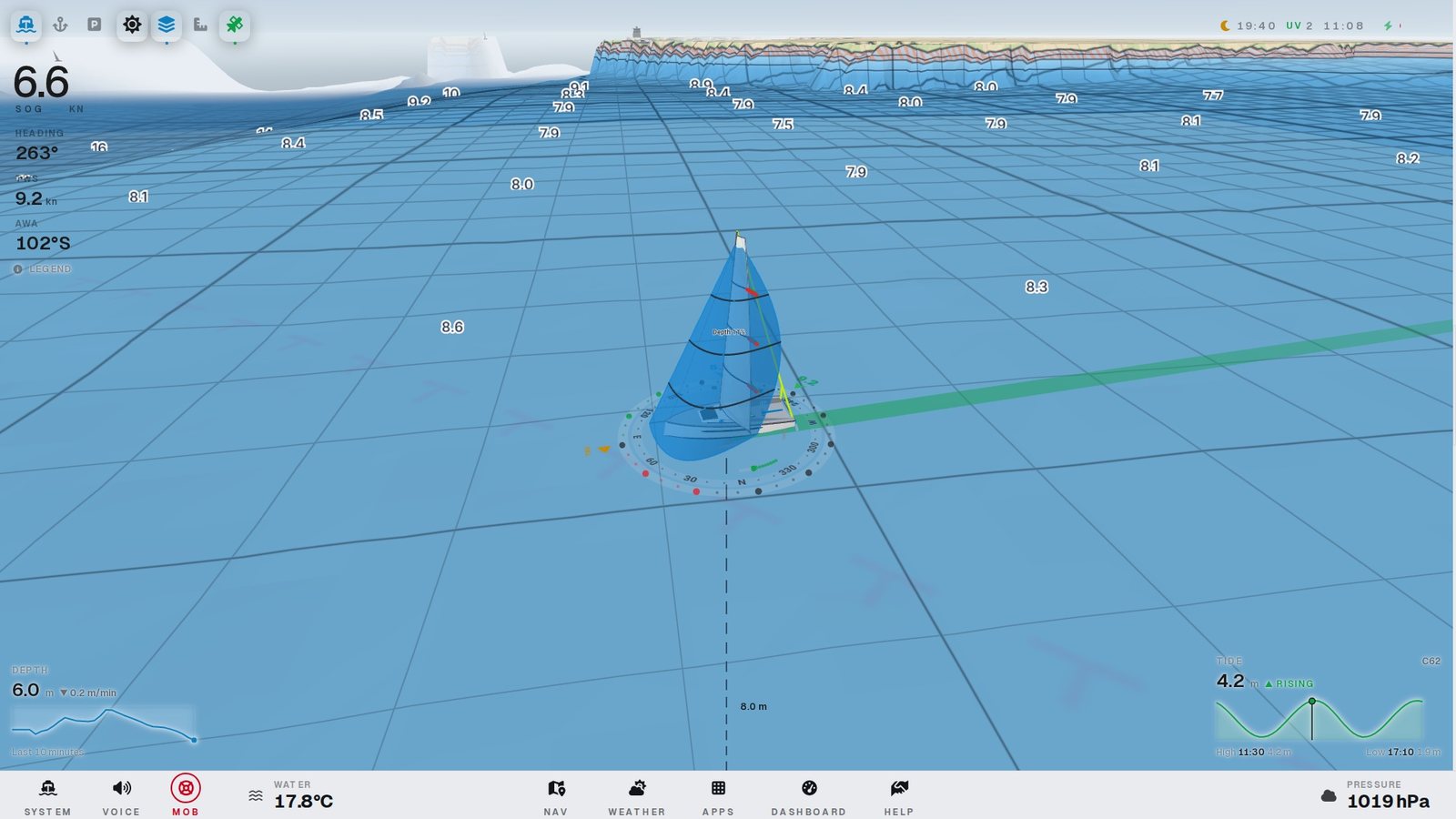Open the Dashboard tab
Screen dimensions: 1456x819
click(809, 796)
